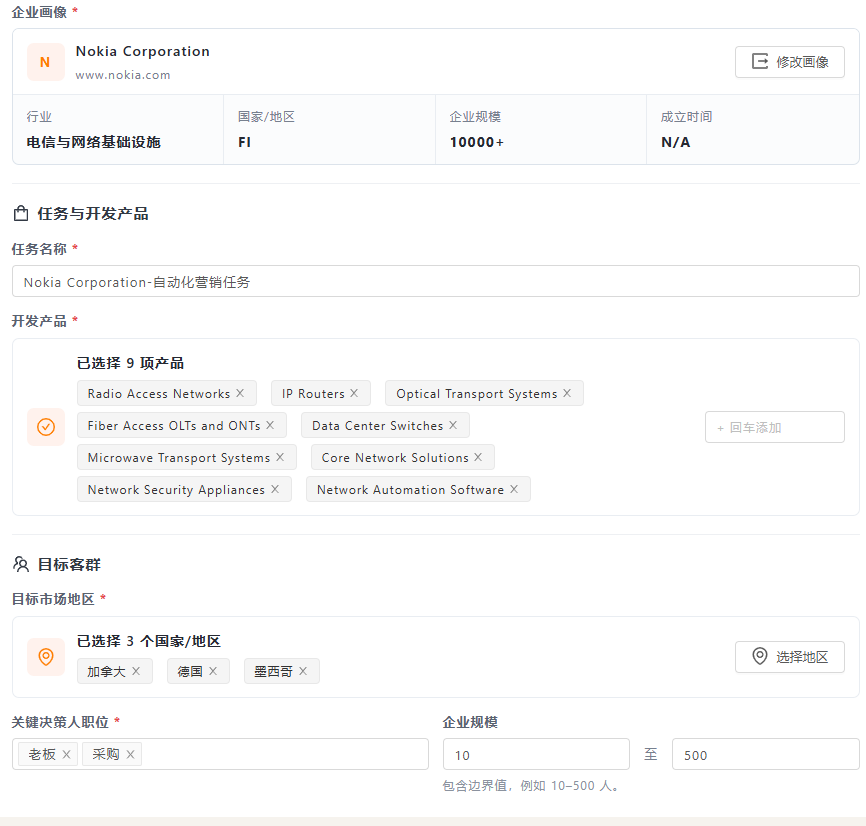The image size is (866, 826).
Task: Remove the Core Network Solutions tag
Action: (x=478, y=457)
